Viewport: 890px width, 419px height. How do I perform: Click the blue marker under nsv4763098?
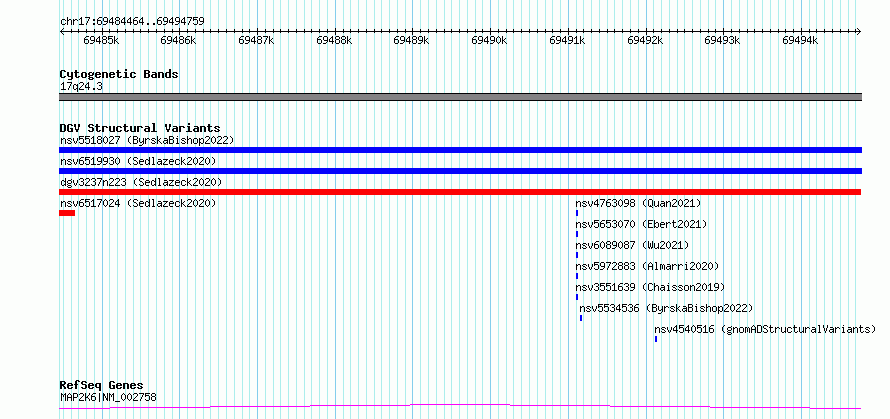pos(577,213)
